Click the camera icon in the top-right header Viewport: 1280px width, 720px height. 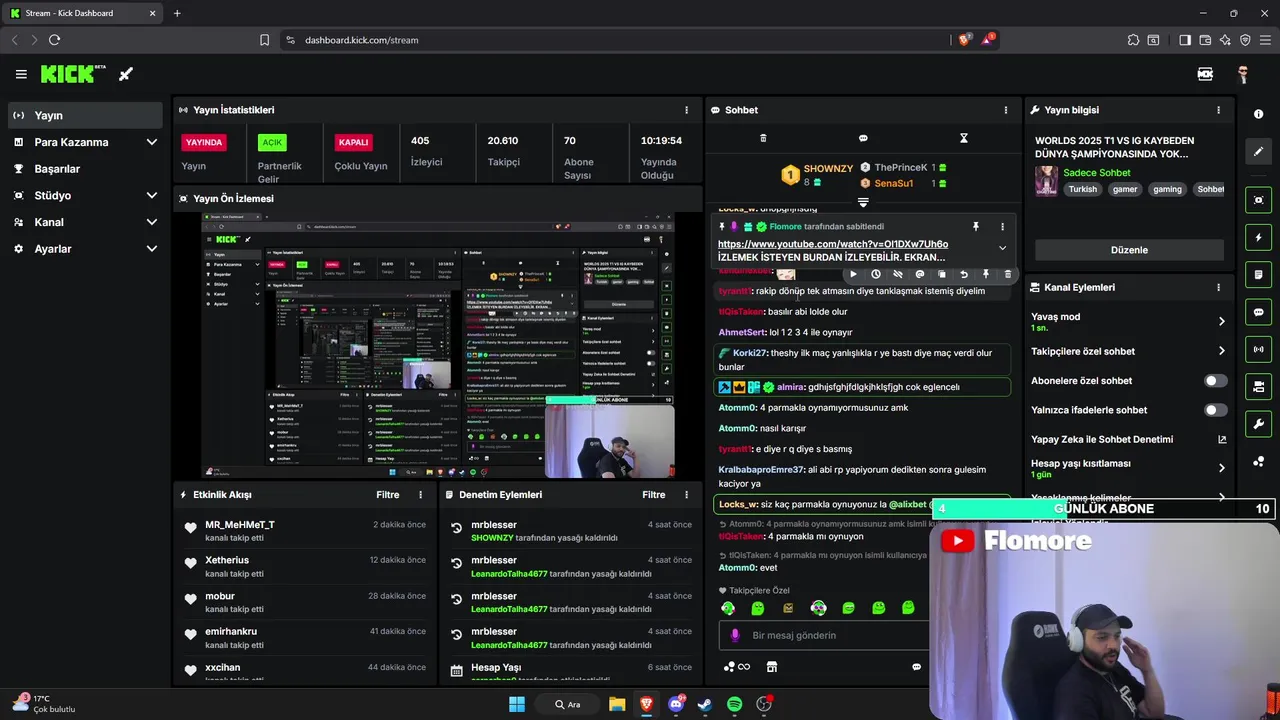click(x=1205, y=74)
